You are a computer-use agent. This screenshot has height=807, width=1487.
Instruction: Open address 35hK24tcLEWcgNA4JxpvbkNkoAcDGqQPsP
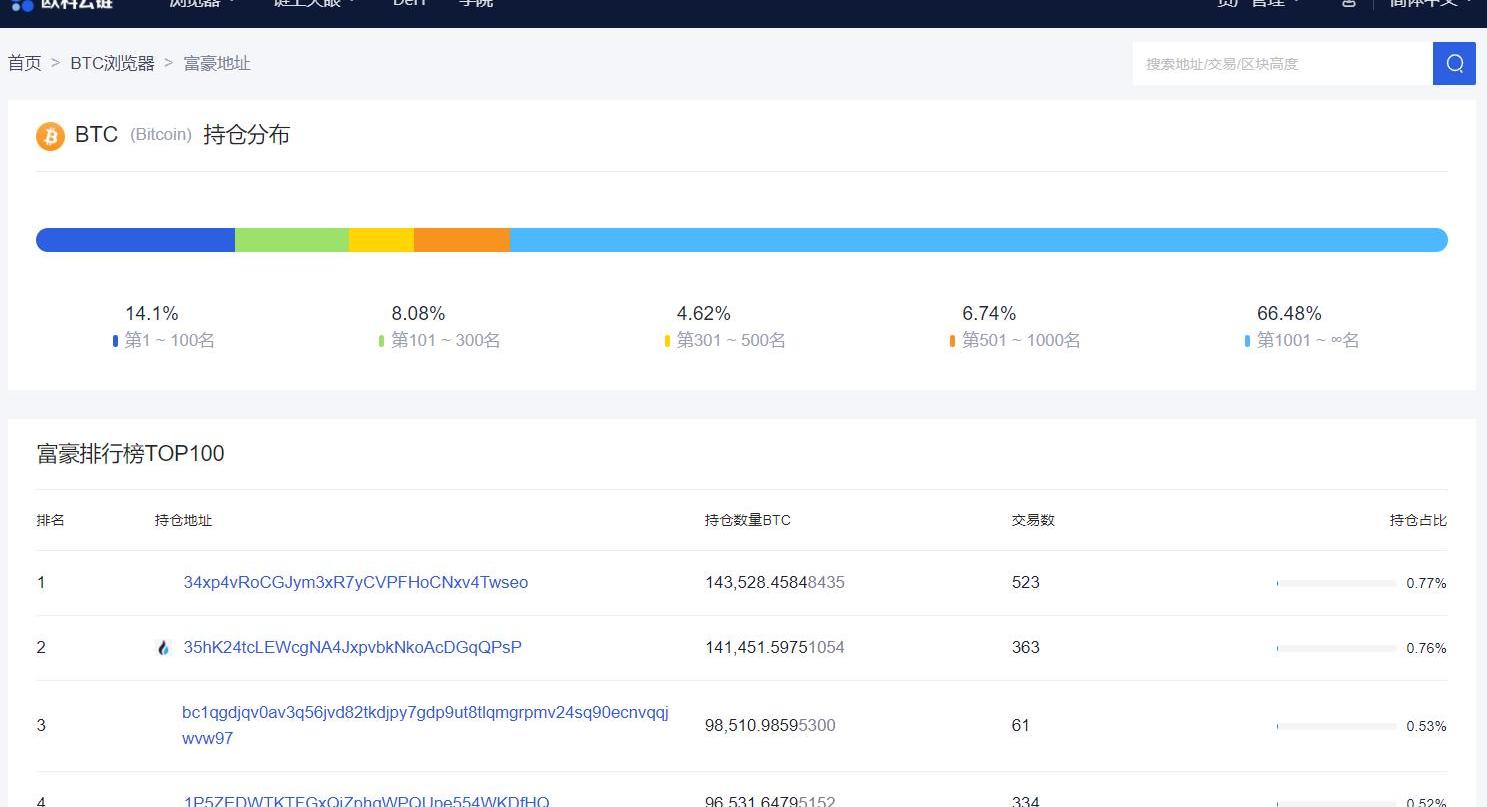click(x=352, y=648)
